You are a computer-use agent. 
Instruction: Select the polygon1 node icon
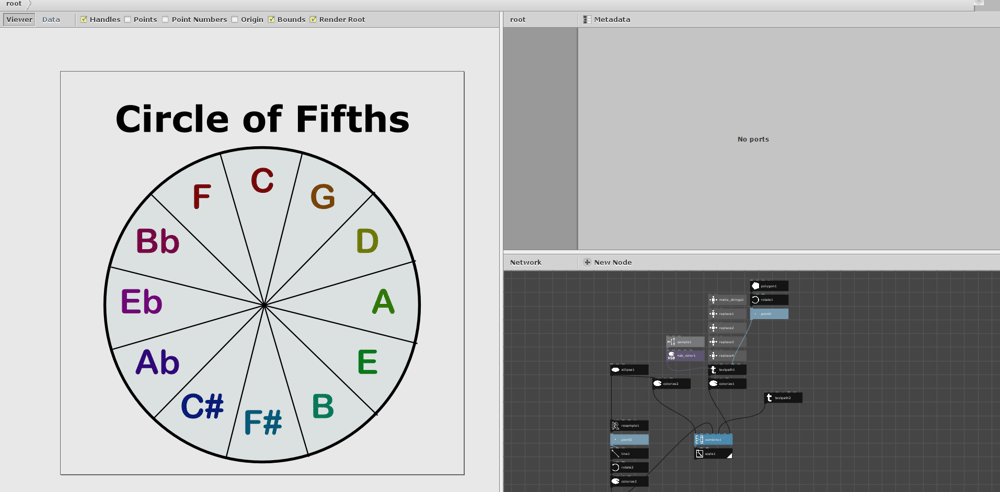tap(755, 286)
